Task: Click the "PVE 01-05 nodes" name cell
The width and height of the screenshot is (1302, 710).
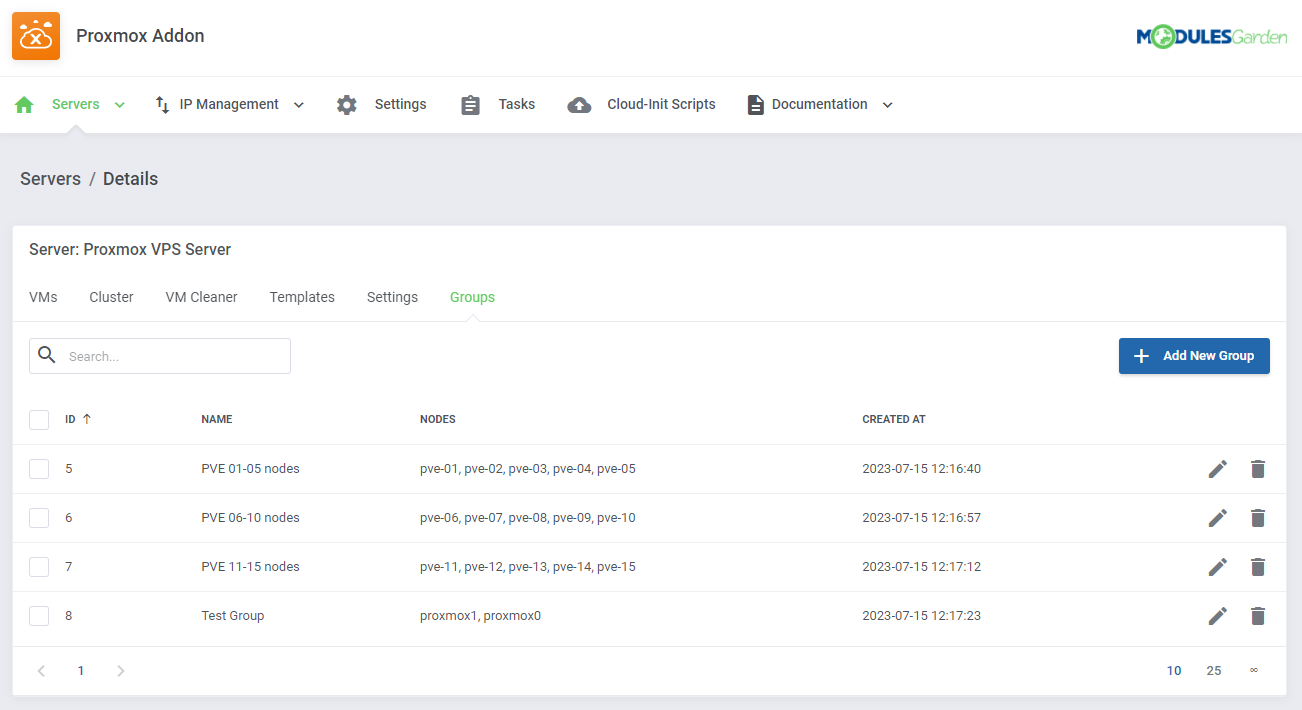Action: point(250,469)
